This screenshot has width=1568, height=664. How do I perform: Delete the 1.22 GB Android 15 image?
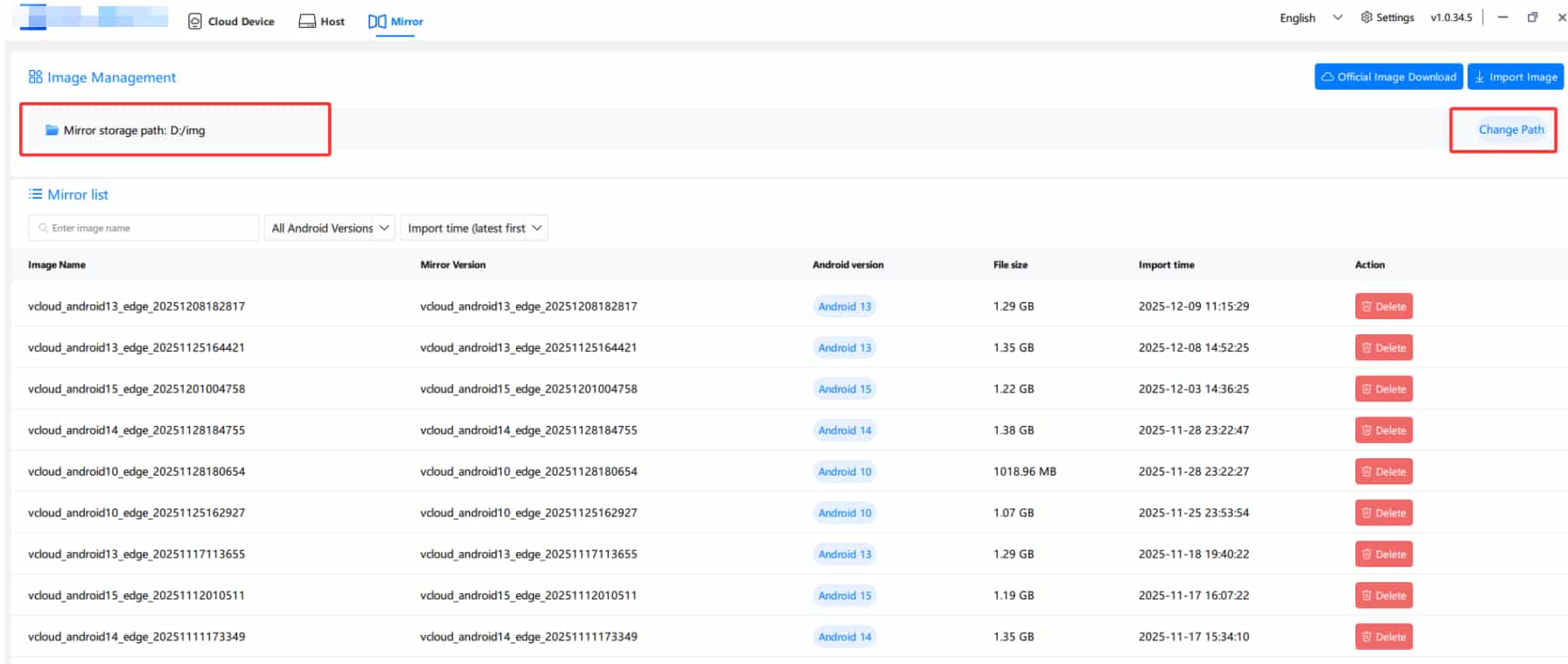tap(1383, 389)
